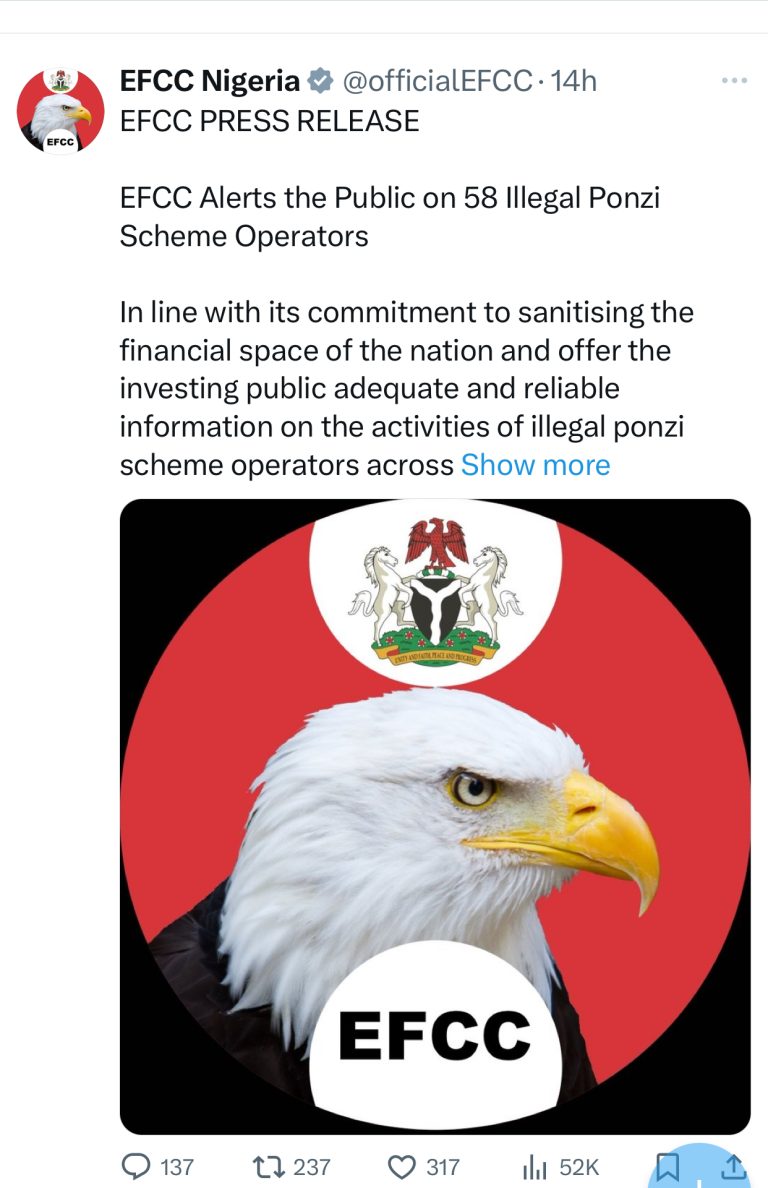Click the 237 retweets count

(311, 1166)
